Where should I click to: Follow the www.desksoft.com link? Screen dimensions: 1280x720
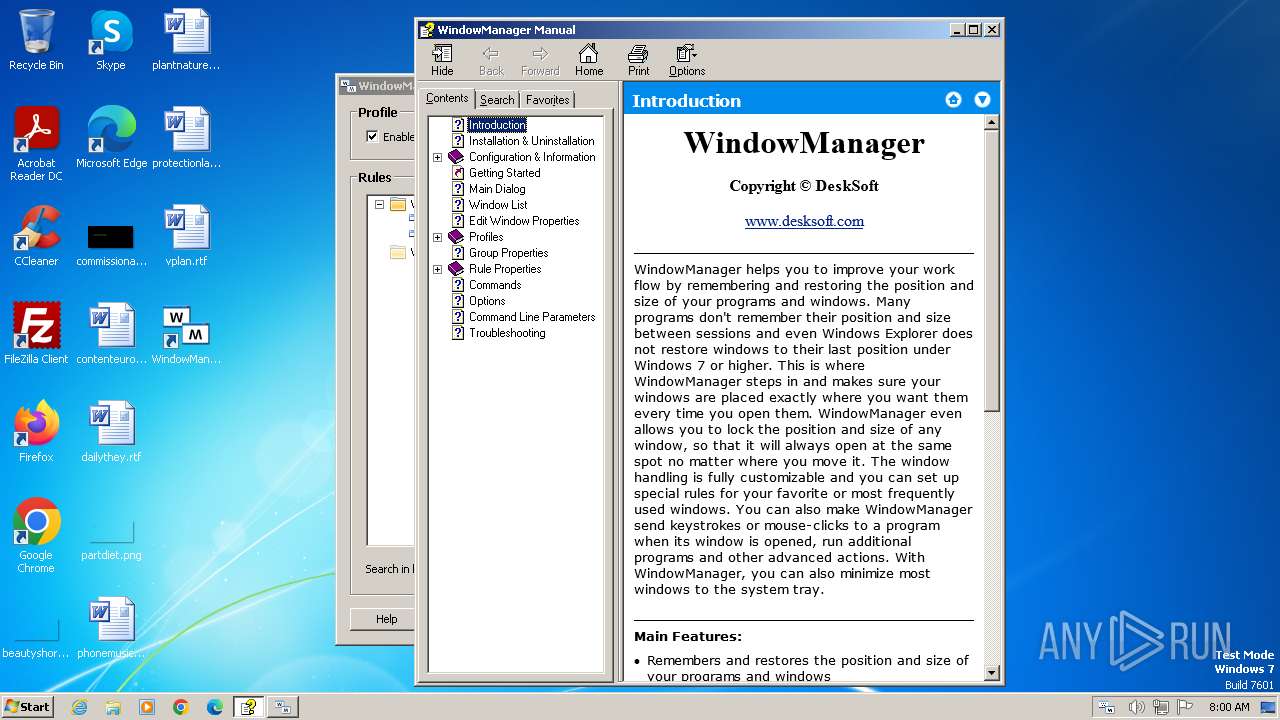click(x=804, y=221)
